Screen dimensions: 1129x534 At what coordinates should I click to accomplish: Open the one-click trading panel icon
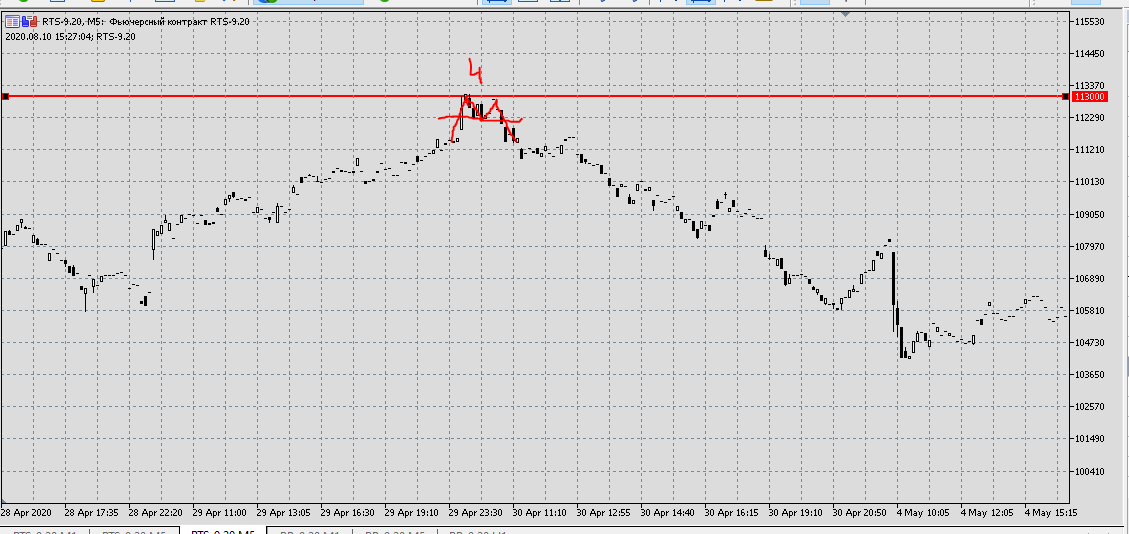tap(12, 22)
